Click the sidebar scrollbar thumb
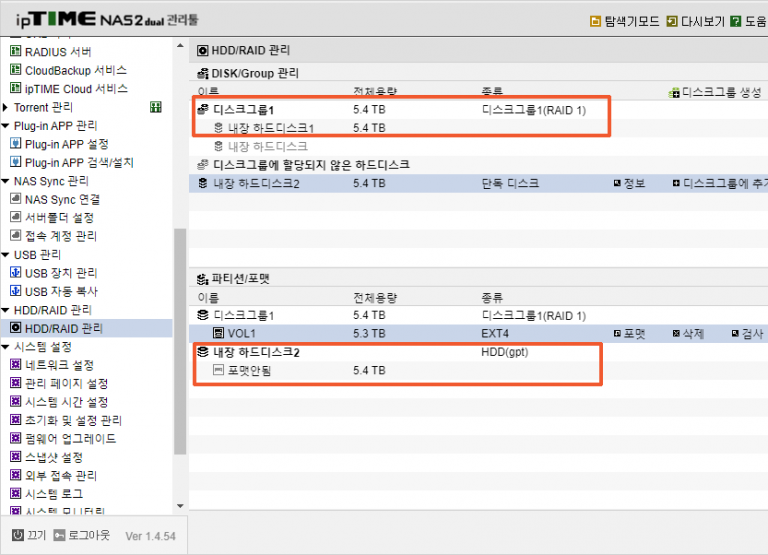This screenshot has height=555, width=768. click(180, 341)
